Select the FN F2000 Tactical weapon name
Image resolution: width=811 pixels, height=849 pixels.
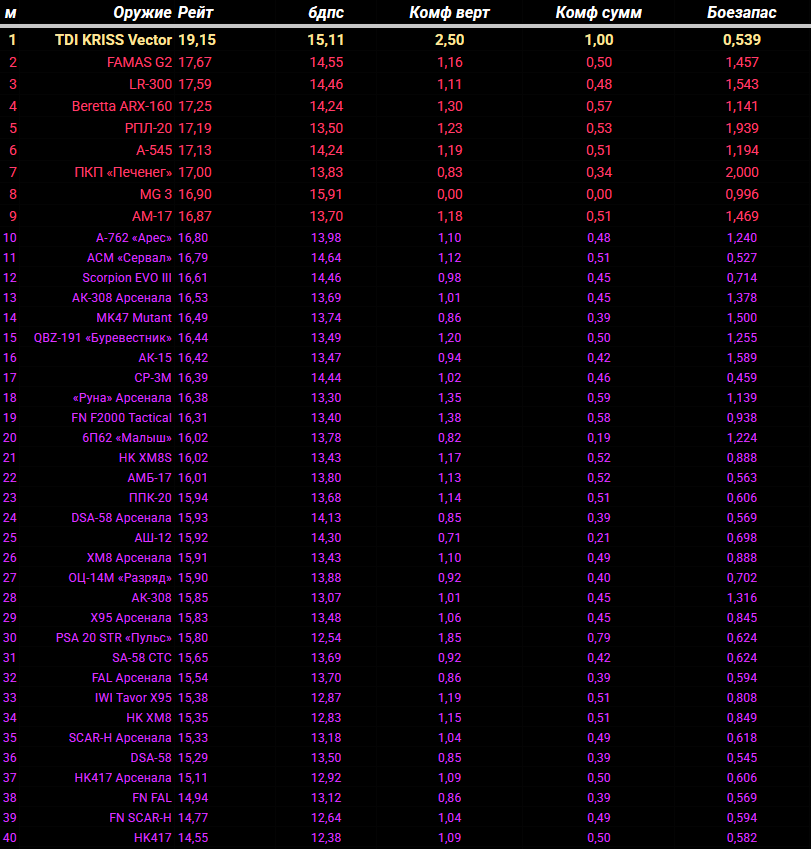click(121, 418)
